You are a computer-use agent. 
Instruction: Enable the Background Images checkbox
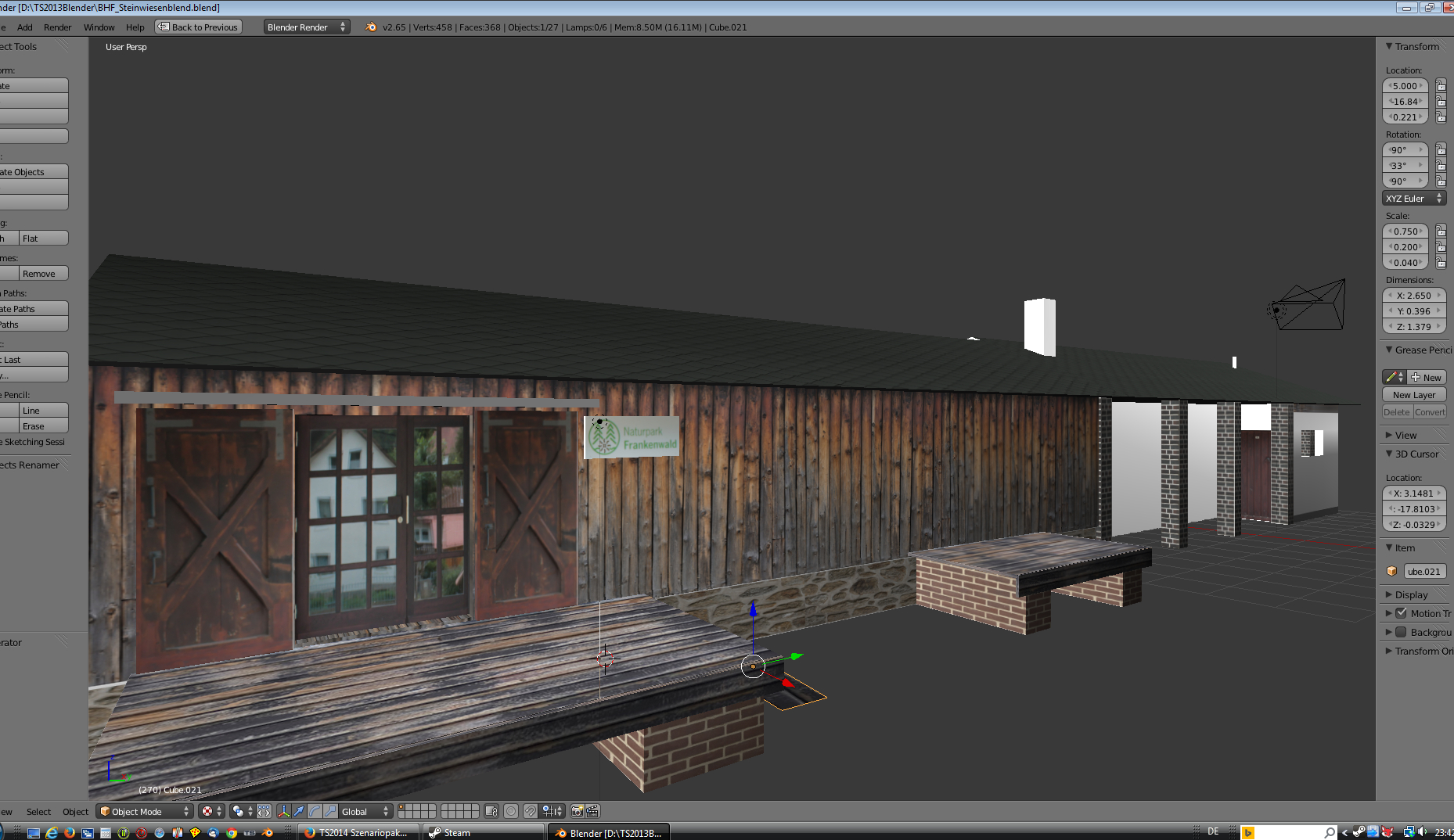tap(1402, 632)
